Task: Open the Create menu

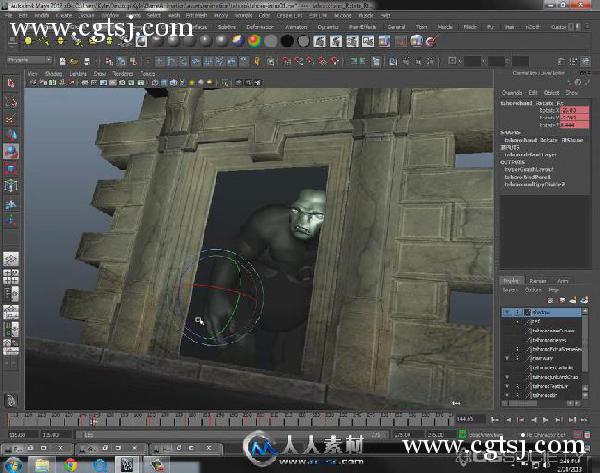Action: point(64,15)
